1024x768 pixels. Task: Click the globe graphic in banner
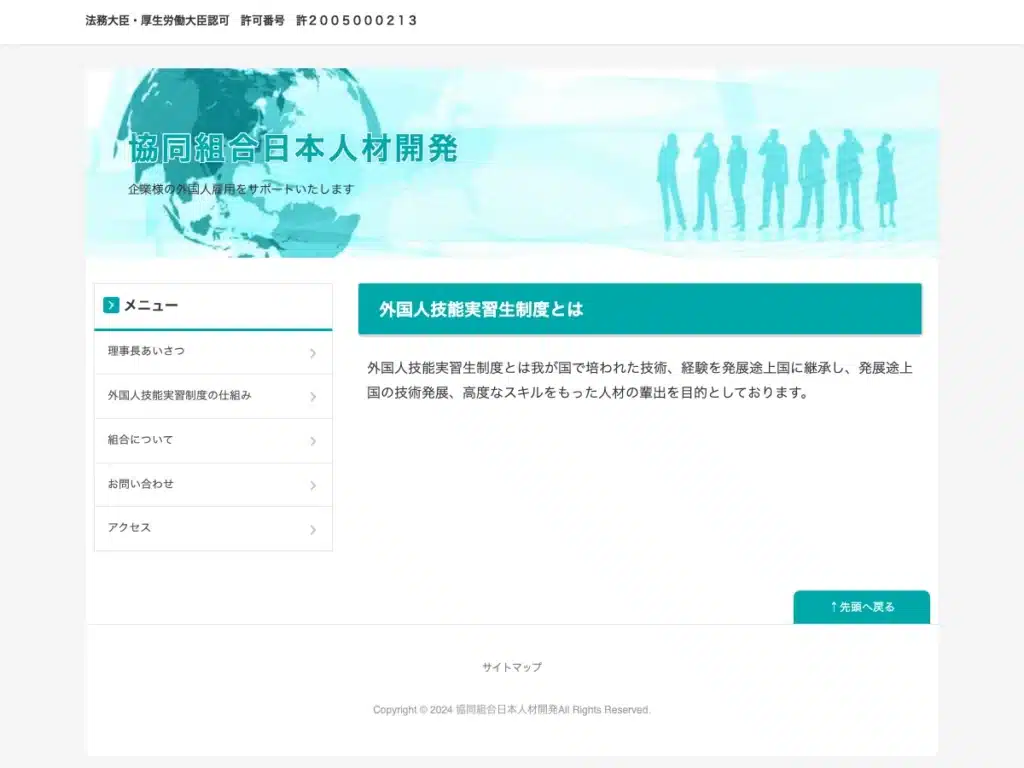[248, 163]
